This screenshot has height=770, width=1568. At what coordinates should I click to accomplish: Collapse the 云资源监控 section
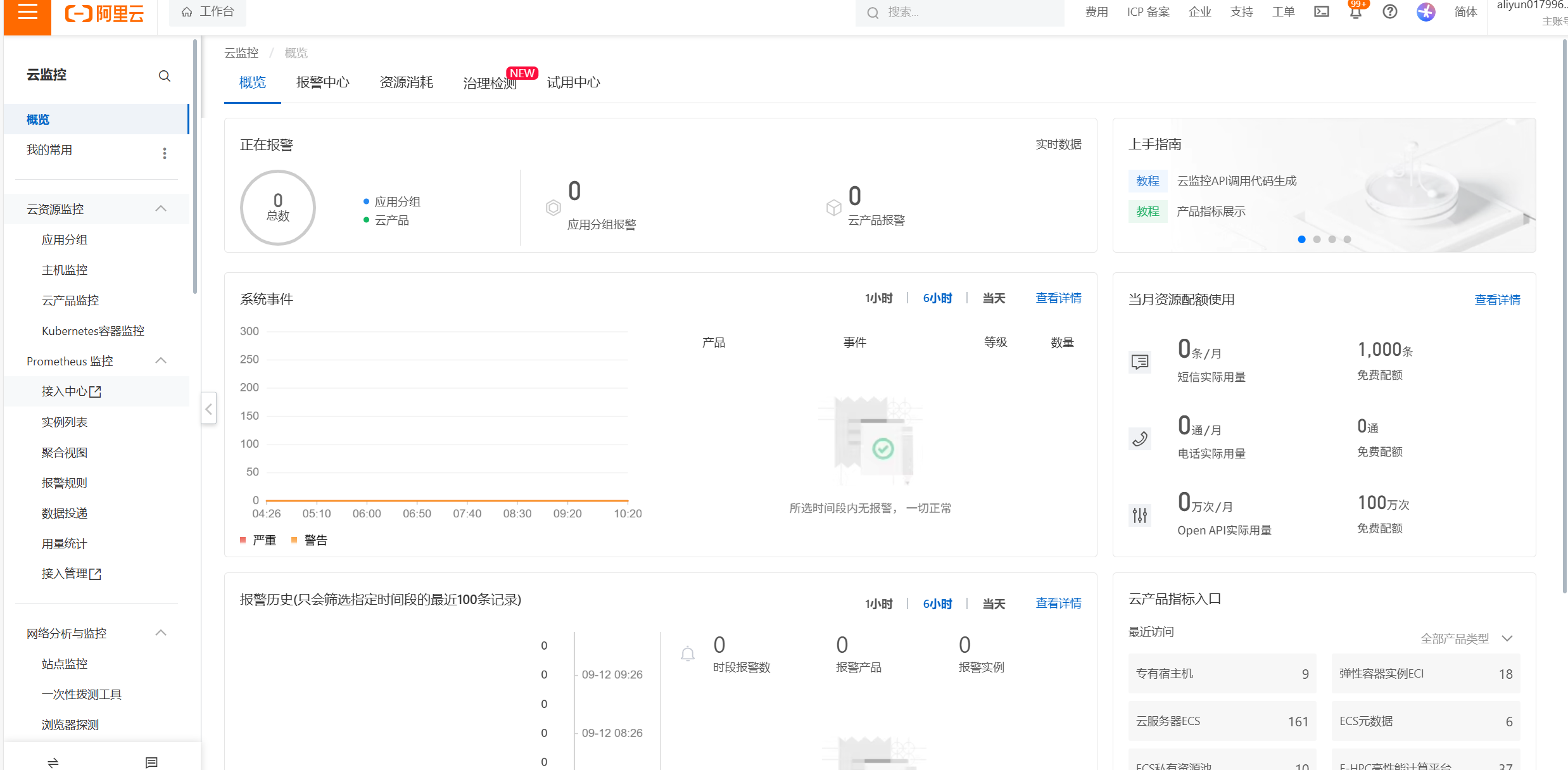click(x=161, y=209)
